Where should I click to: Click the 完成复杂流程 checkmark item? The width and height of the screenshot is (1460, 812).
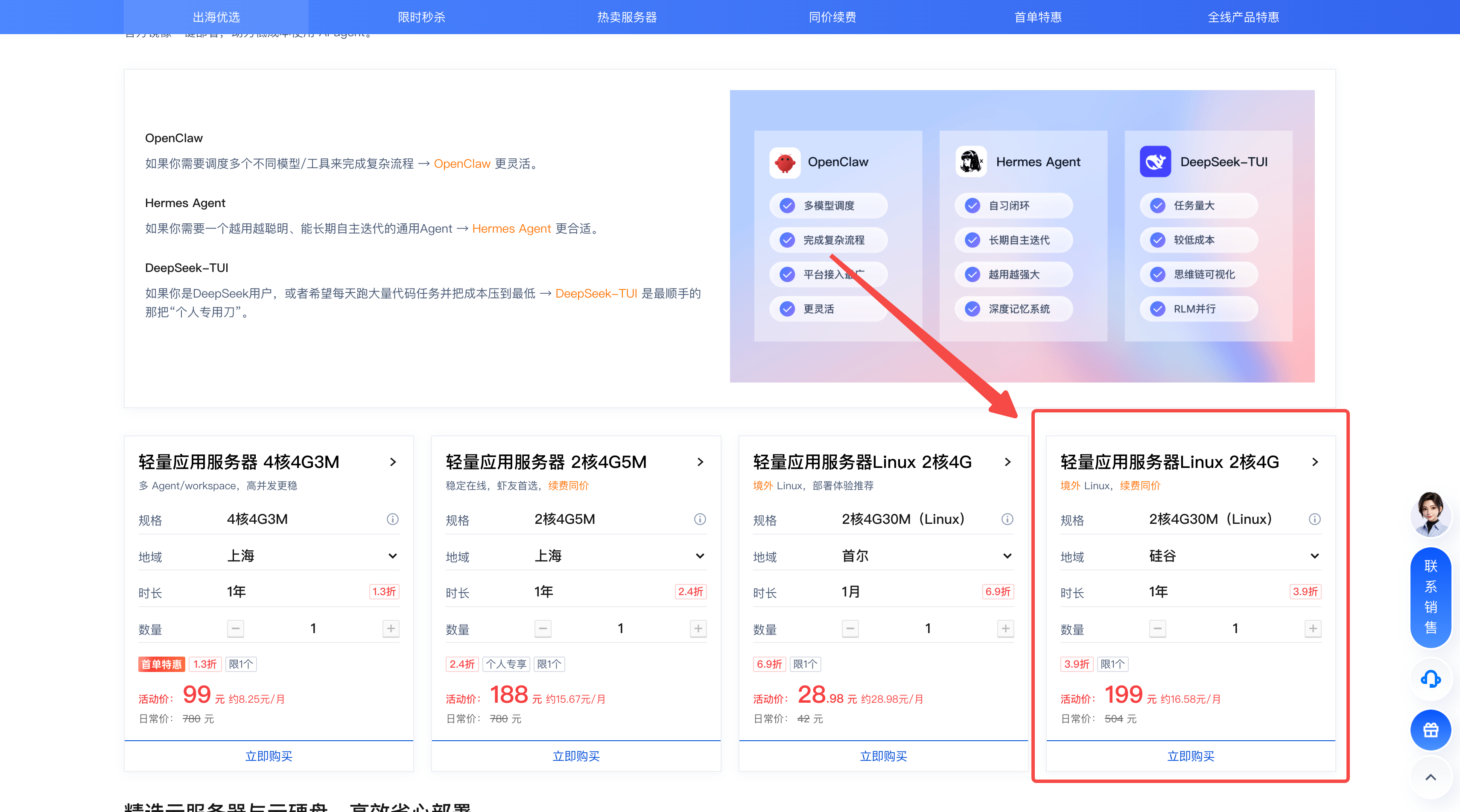(x=828, y=240)
